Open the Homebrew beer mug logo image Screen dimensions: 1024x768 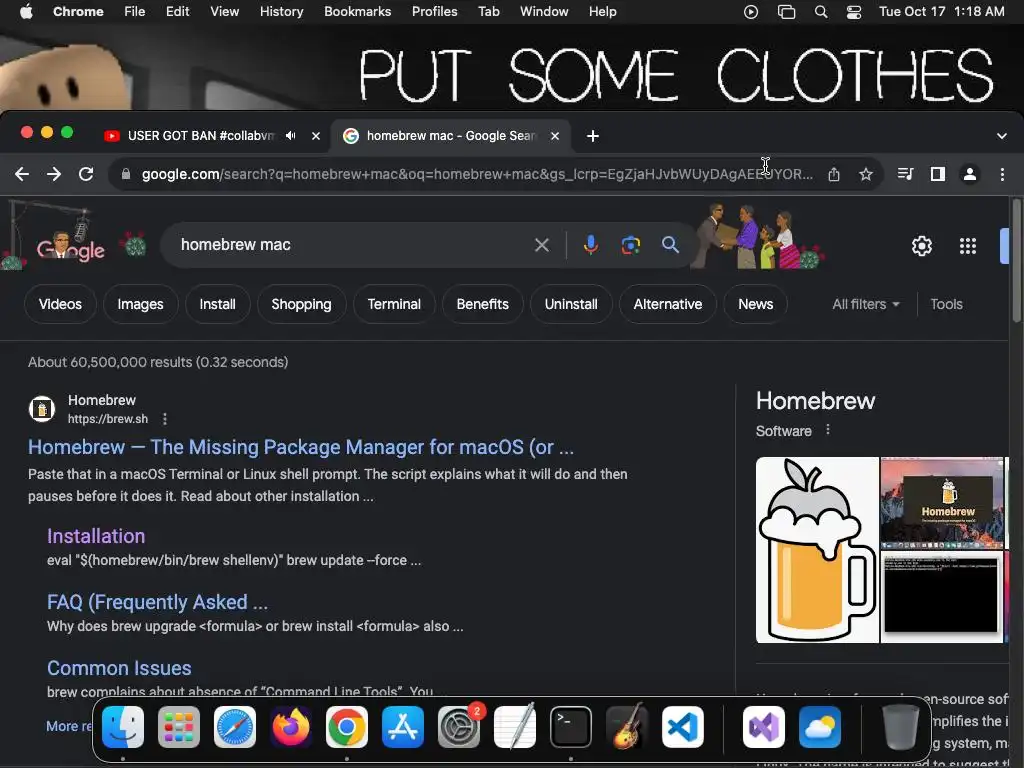click(x=817, y=550)
